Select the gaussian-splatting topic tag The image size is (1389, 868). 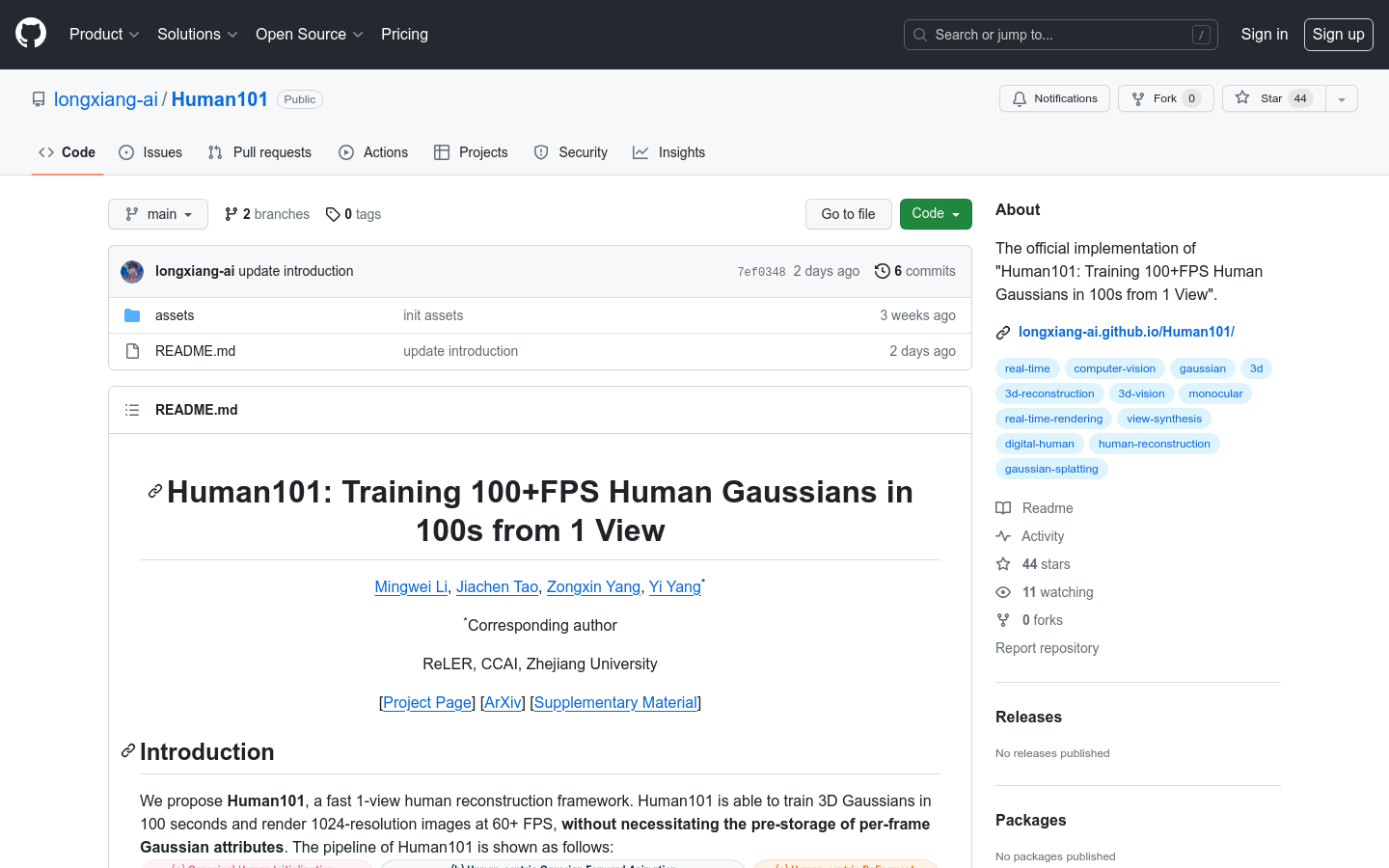1051,469
